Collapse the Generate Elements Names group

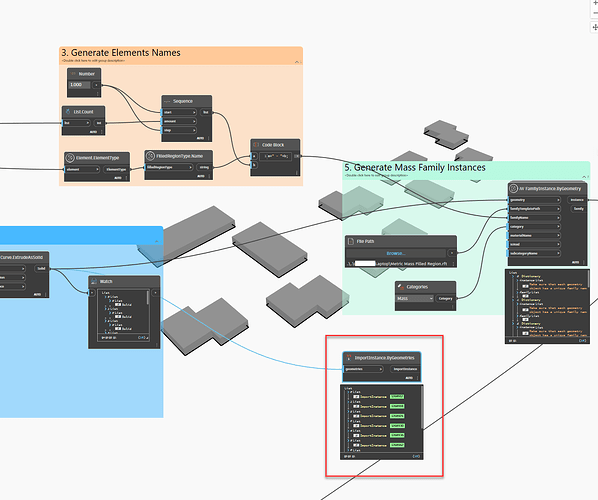297,62
